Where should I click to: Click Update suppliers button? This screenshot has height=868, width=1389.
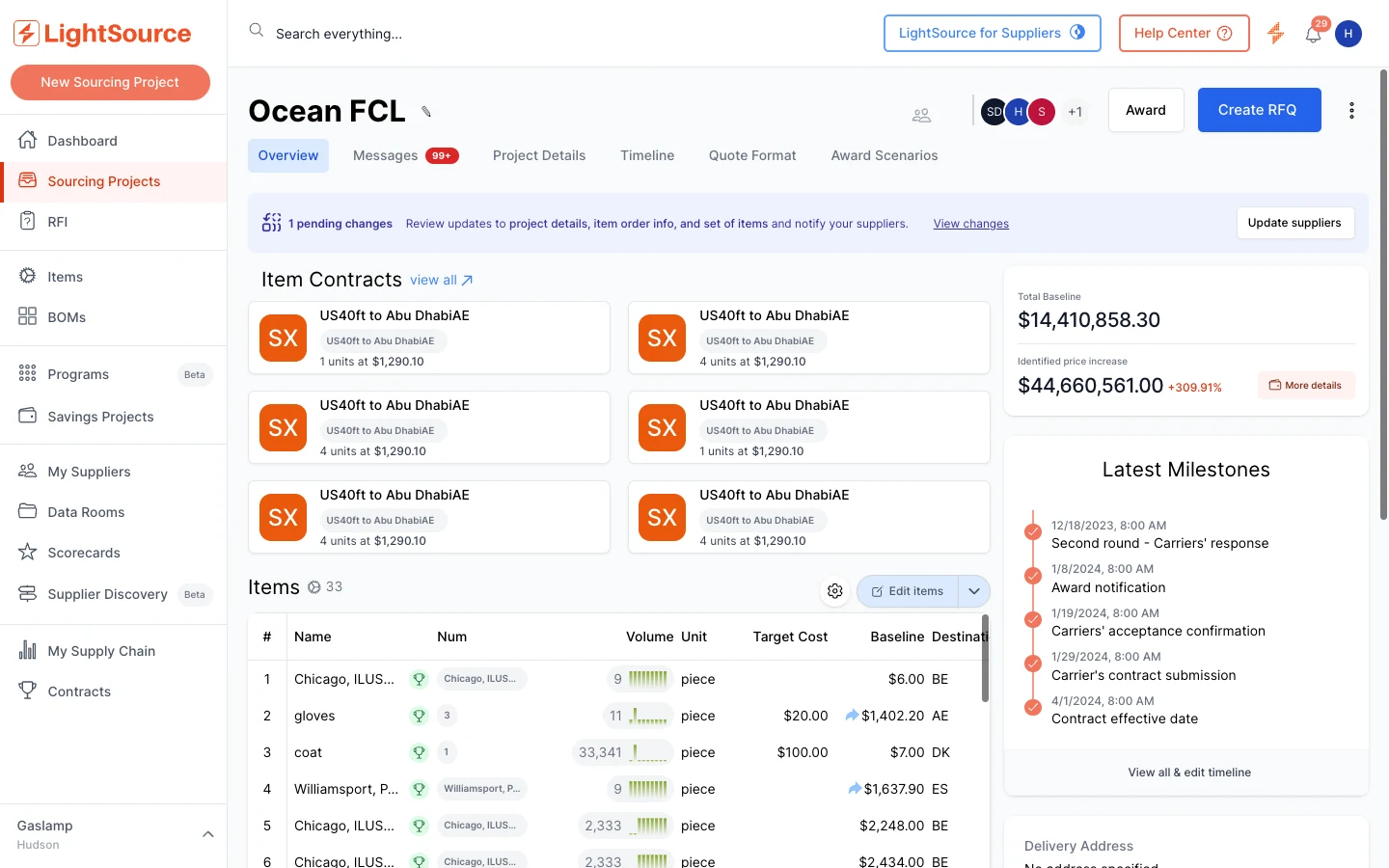click(x=1294, y=223)
